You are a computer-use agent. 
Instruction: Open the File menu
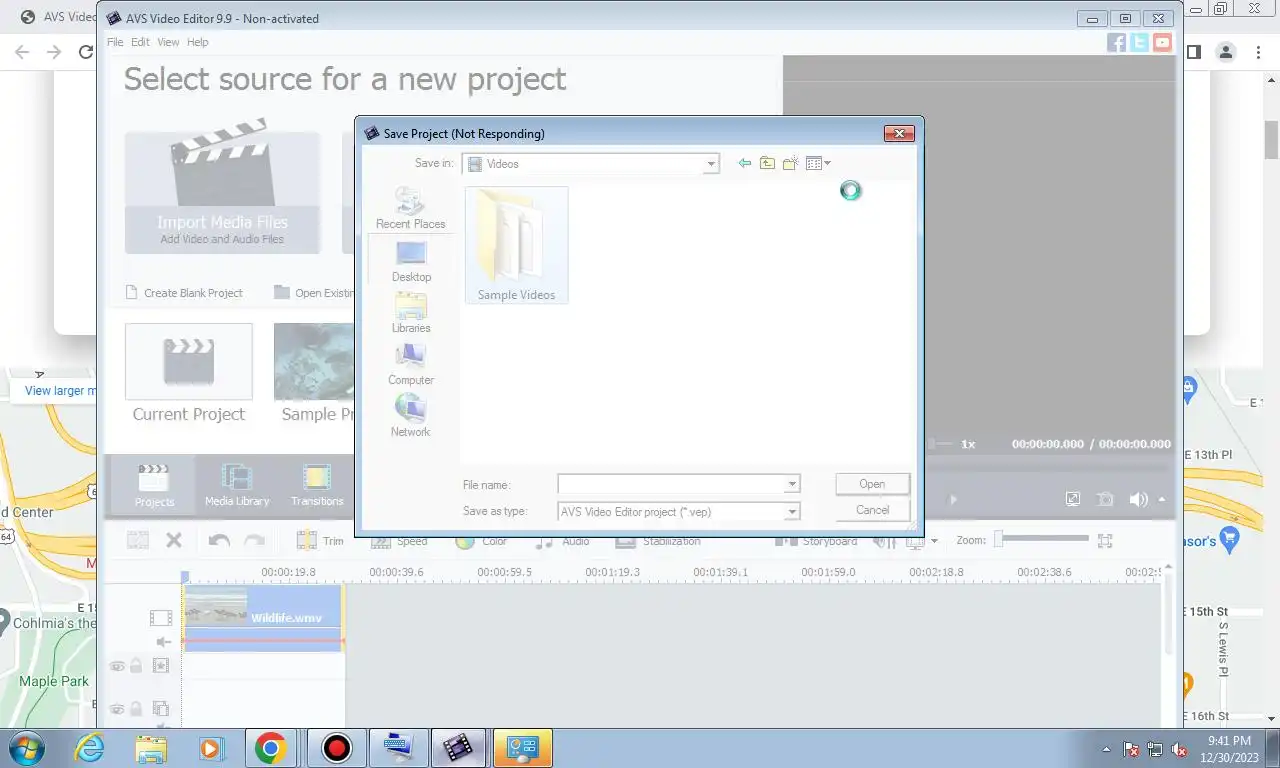(x=115, y=42)
